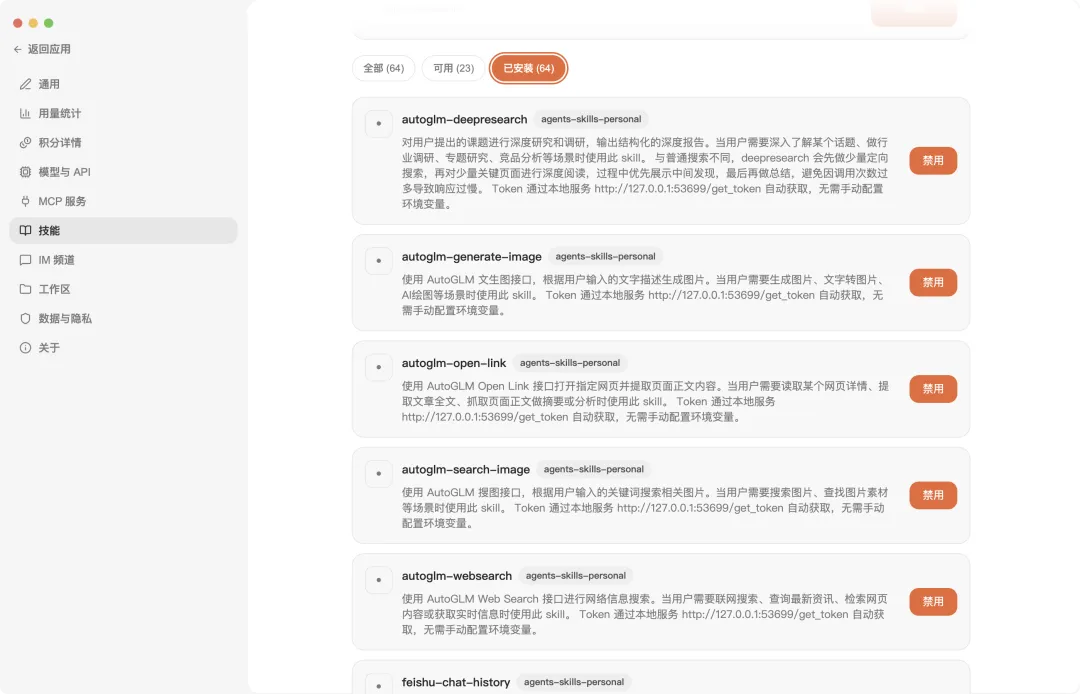The width and height of the screenshot is (1080, 694).
Task: Click the autoglm-websearch skill title
Action: [457, 576]
